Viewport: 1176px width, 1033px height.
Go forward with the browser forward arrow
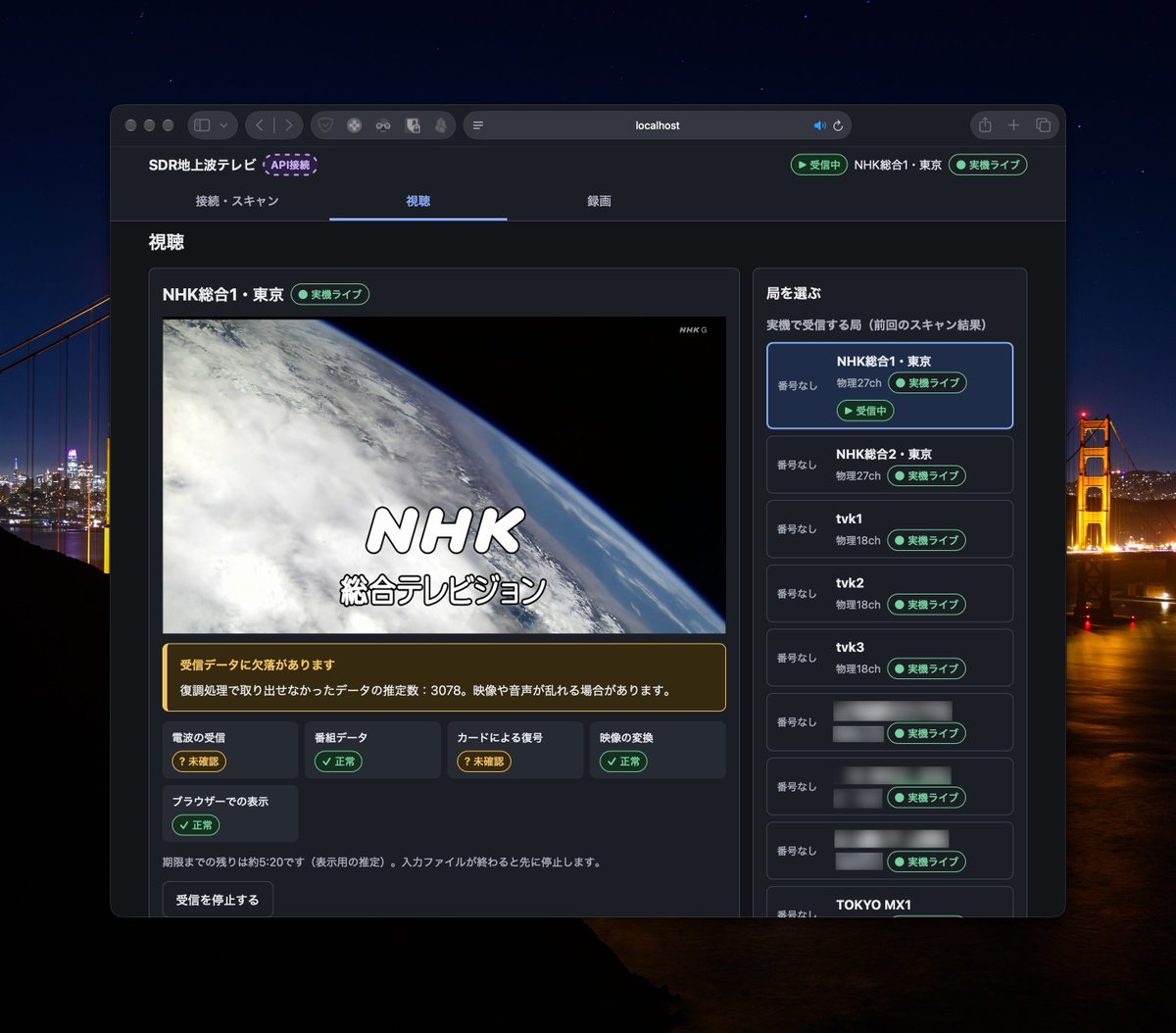pos(288,125)
